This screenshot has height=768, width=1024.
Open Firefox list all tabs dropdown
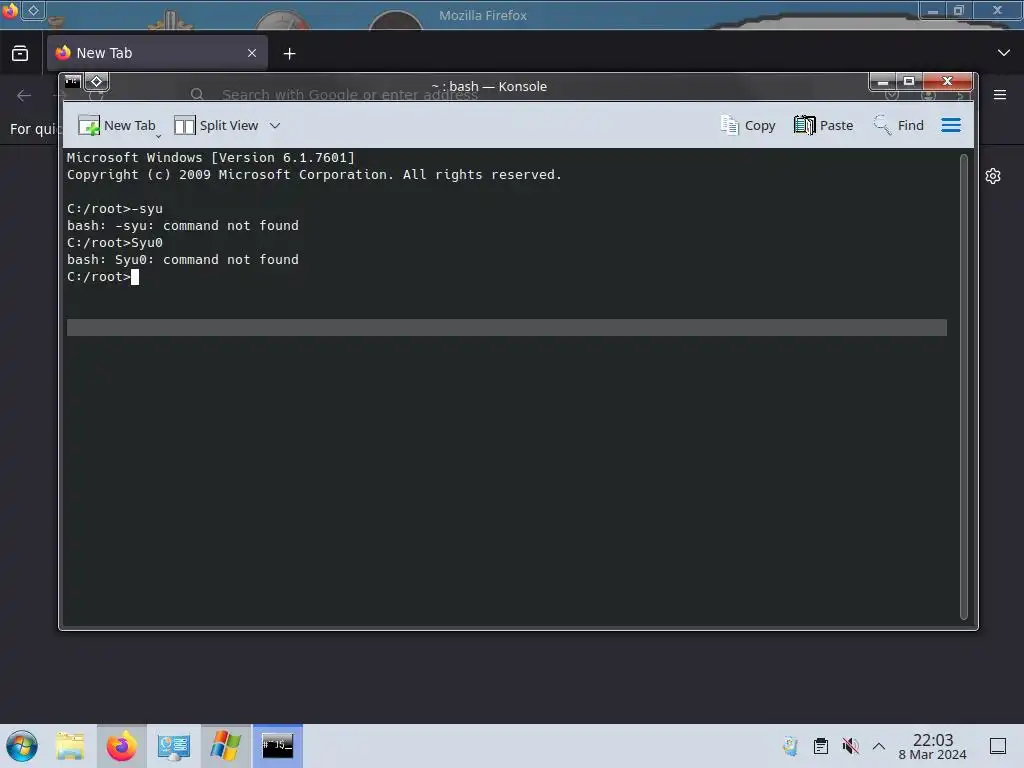(1003, 53)
